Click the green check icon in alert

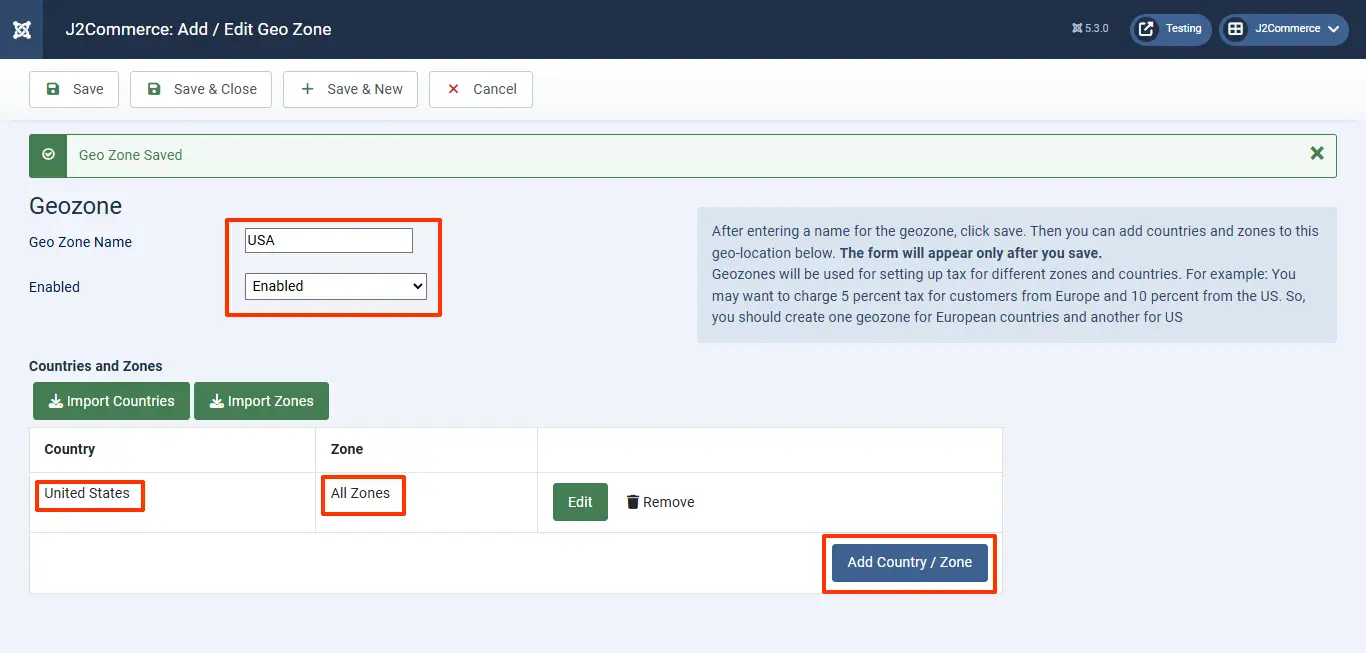48,155
